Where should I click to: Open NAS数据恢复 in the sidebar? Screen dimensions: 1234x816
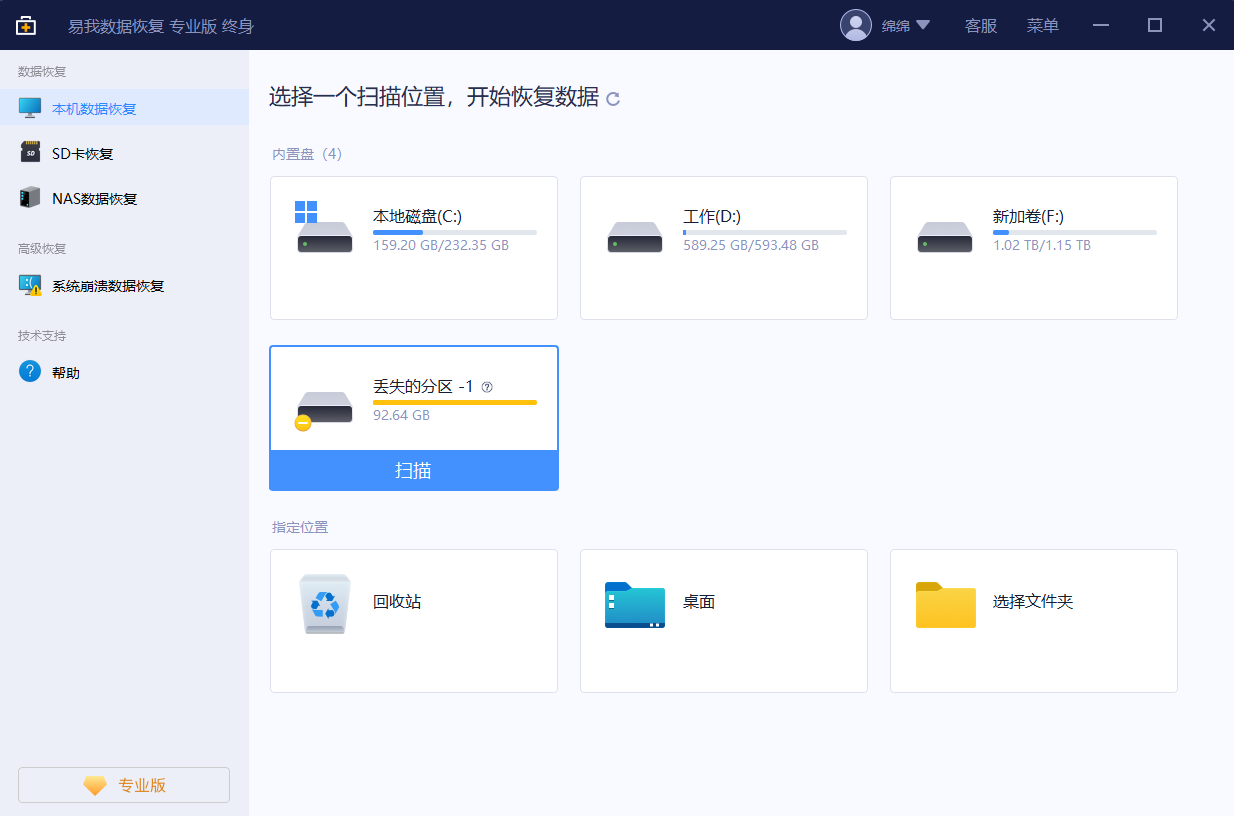coord(94,198)
